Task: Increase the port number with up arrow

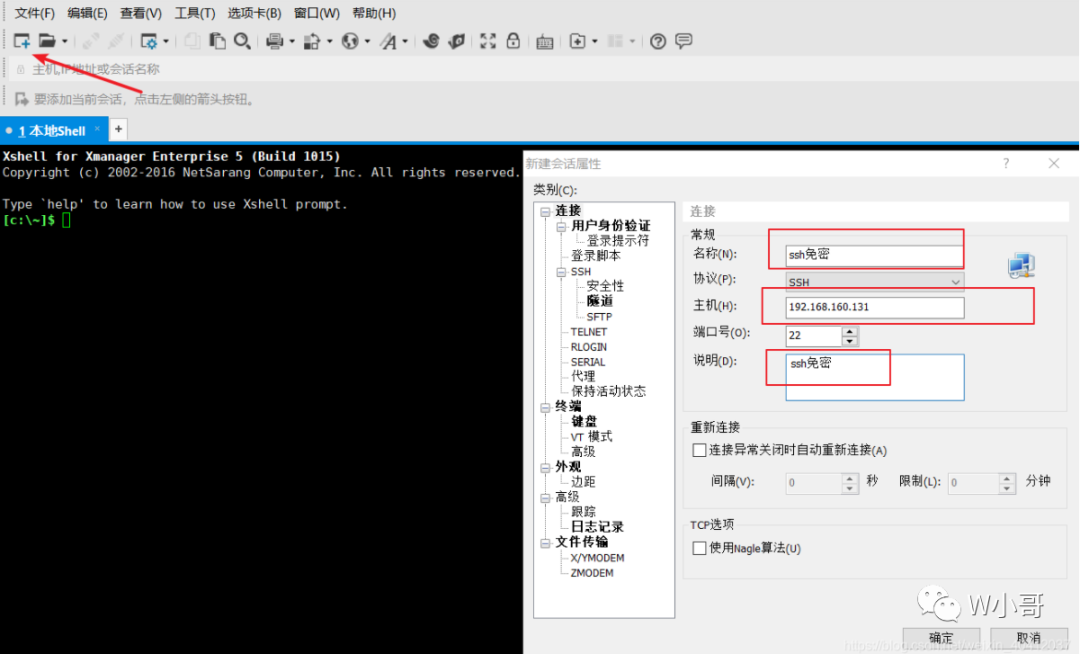Action: point(849,331)
